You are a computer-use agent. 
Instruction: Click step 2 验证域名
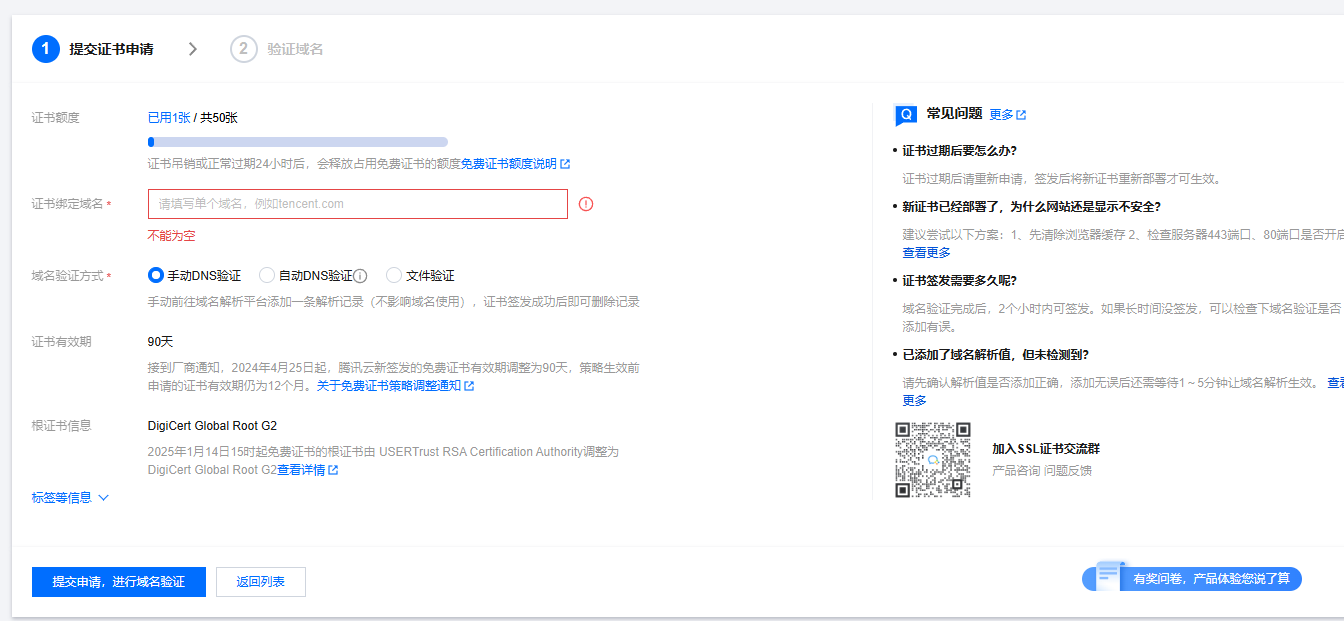pyautogui.click(x=277, y=49)
